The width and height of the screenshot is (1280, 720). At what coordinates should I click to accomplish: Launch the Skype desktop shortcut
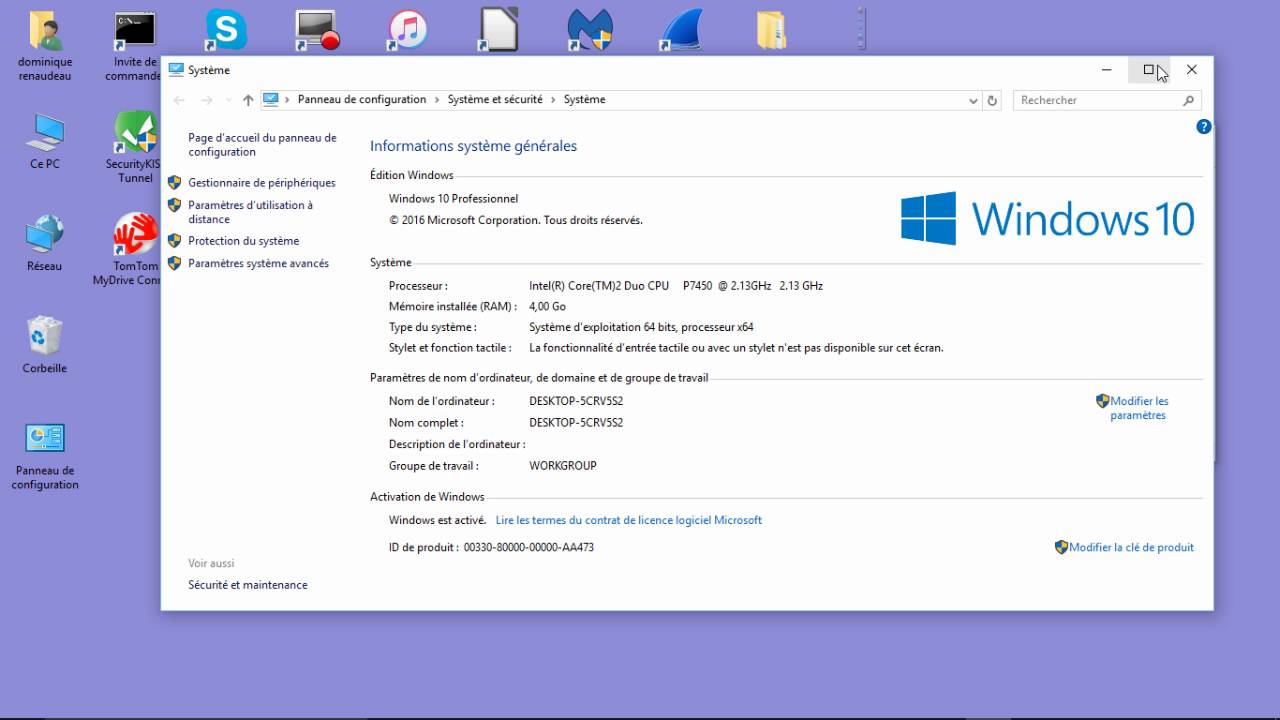(226, 31)
